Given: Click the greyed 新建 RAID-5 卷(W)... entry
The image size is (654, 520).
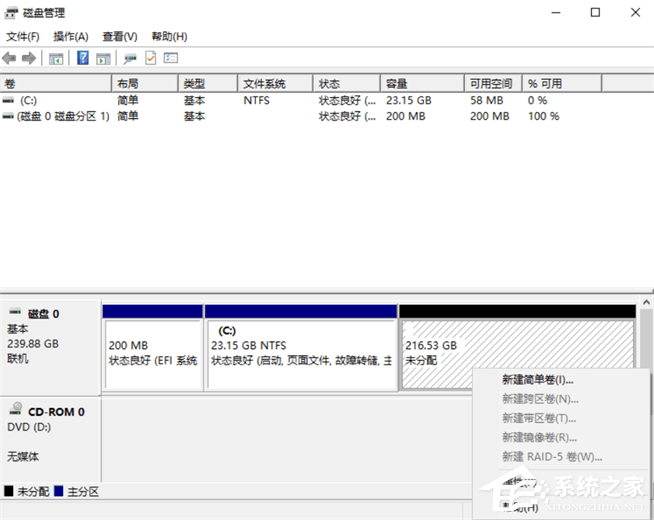Looking at the screenshot, I should [x=552, y=457].
